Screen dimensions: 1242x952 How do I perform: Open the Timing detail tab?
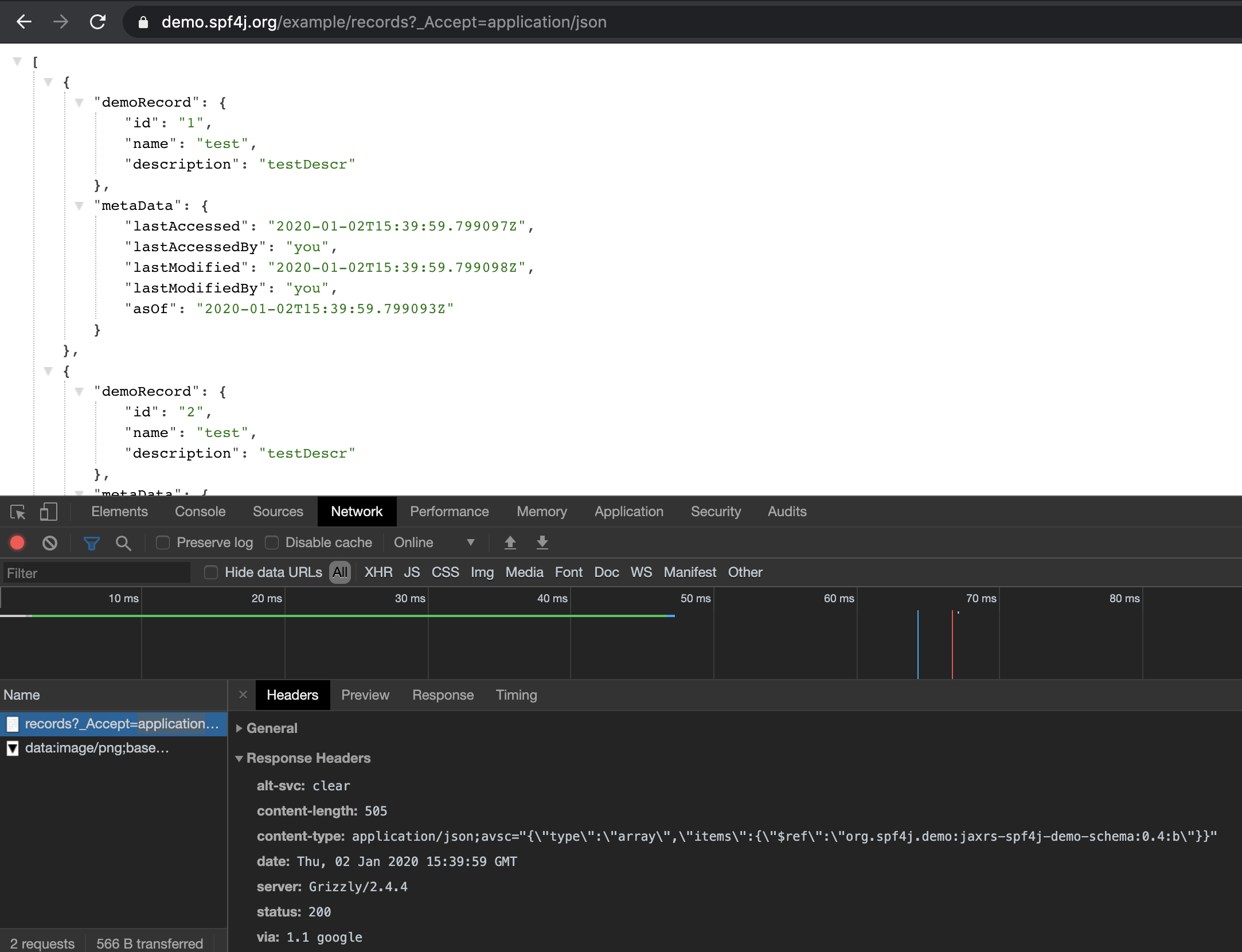pos(517,695)
